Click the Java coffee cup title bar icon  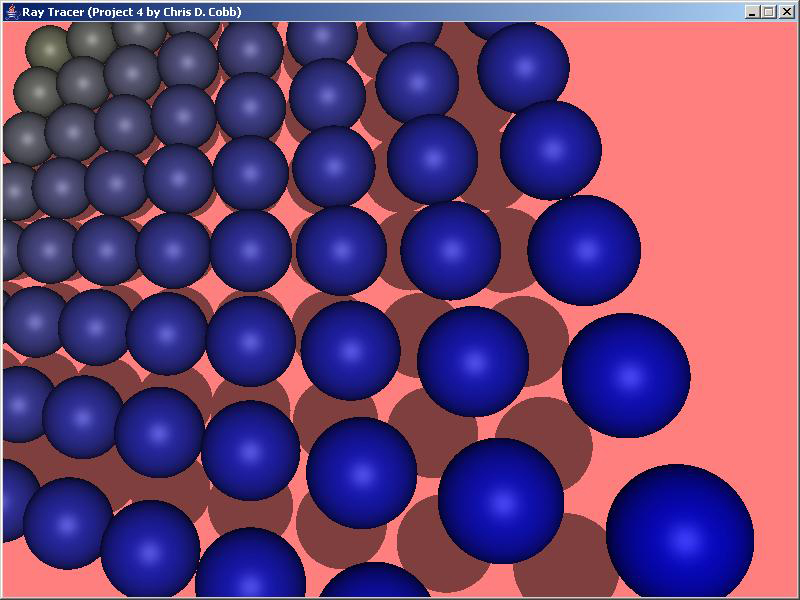tap(11, 12)
